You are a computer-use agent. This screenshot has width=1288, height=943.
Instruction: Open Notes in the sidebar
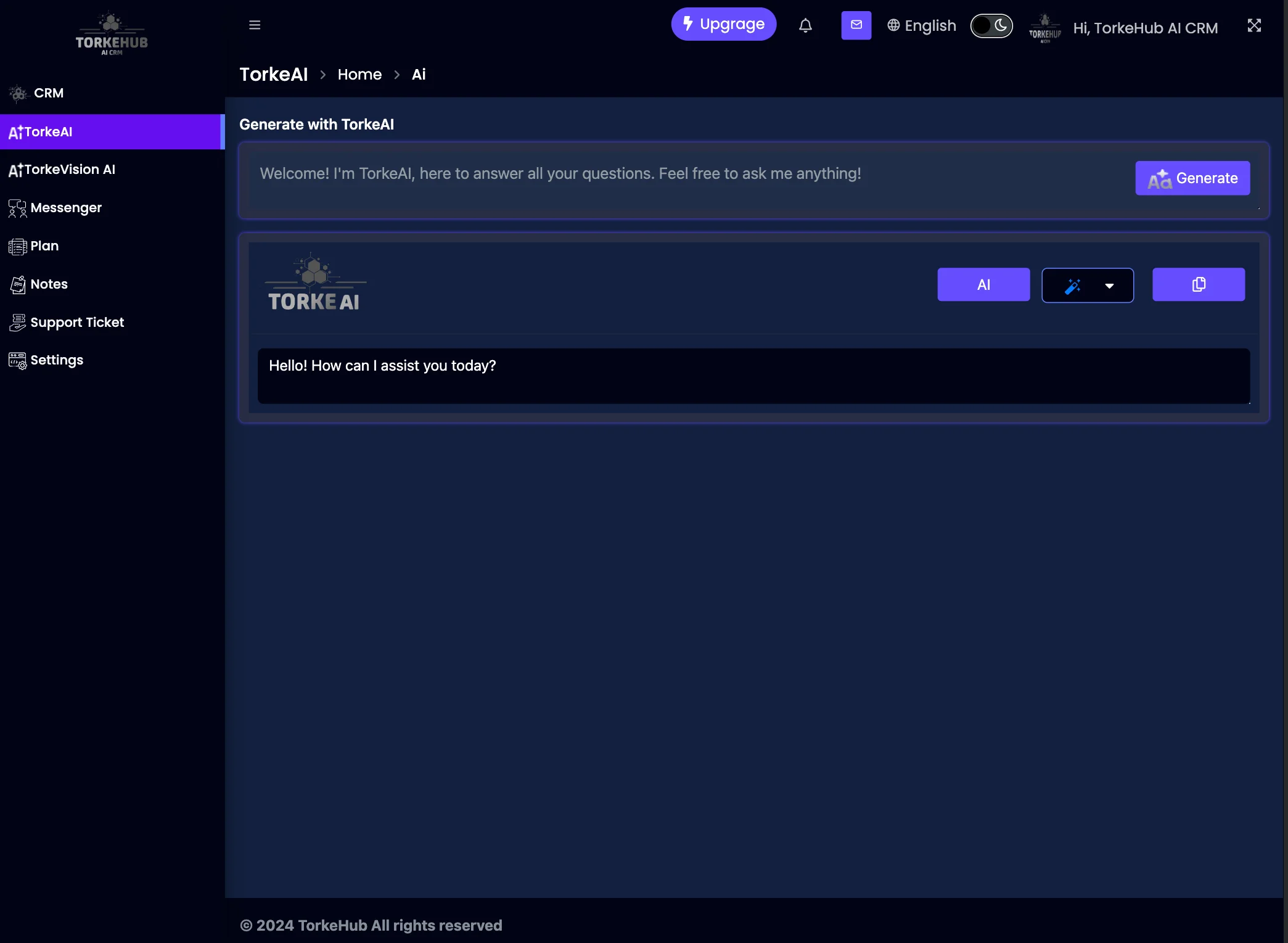point(112,284)
